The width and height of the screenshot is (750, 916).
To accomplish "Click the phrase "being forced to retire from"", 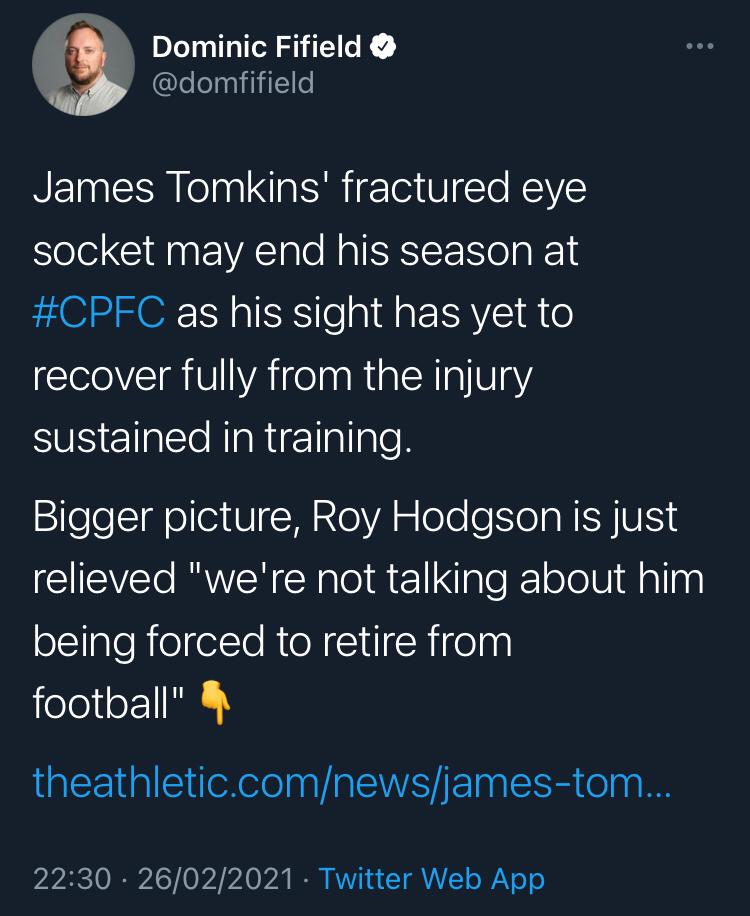I will click(272, 641).
